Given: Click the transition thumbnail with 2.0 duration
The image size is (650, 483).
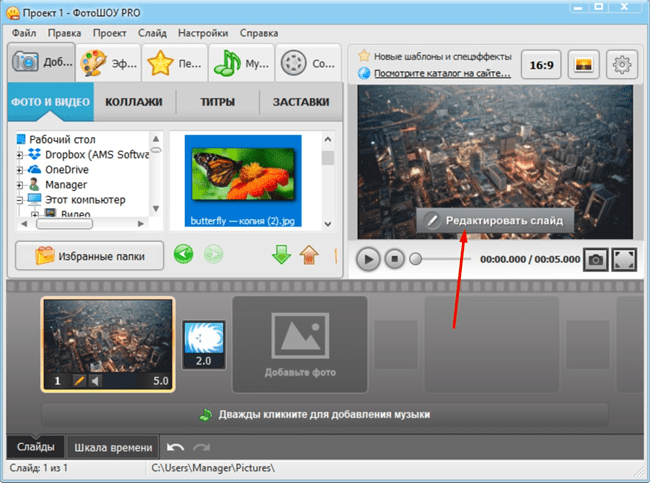Looking at the screenshot, I should click(x=204, y=345).
